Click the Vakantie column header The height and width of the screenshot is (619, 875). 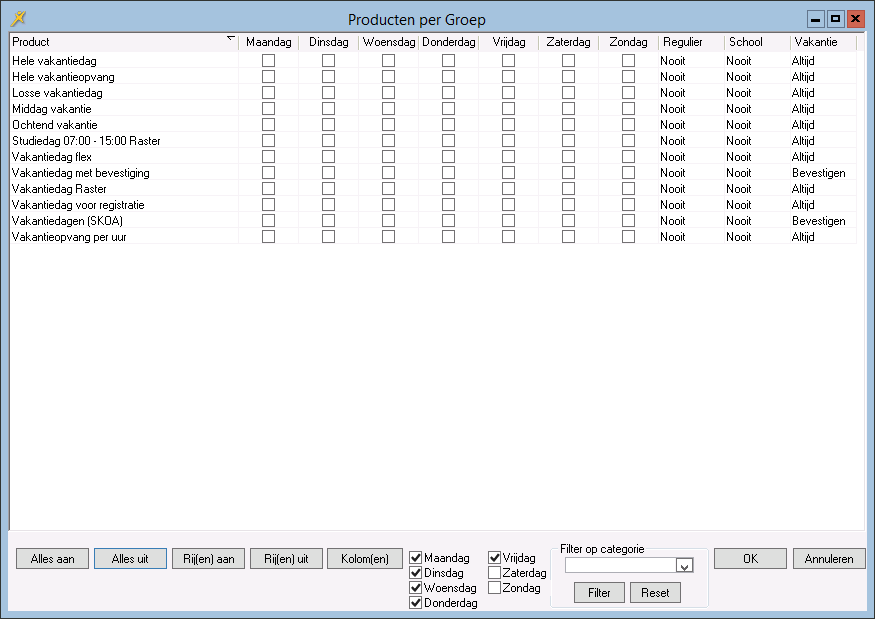pyautogui.click(x=822, y=42)
